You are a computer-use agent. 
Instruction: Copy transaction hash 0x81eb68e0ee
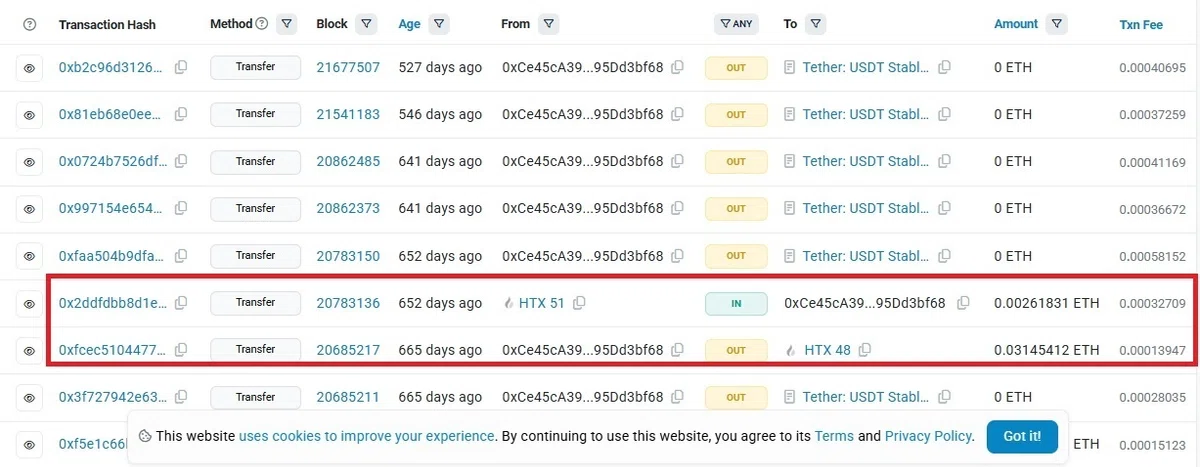[x=181, y=114]
